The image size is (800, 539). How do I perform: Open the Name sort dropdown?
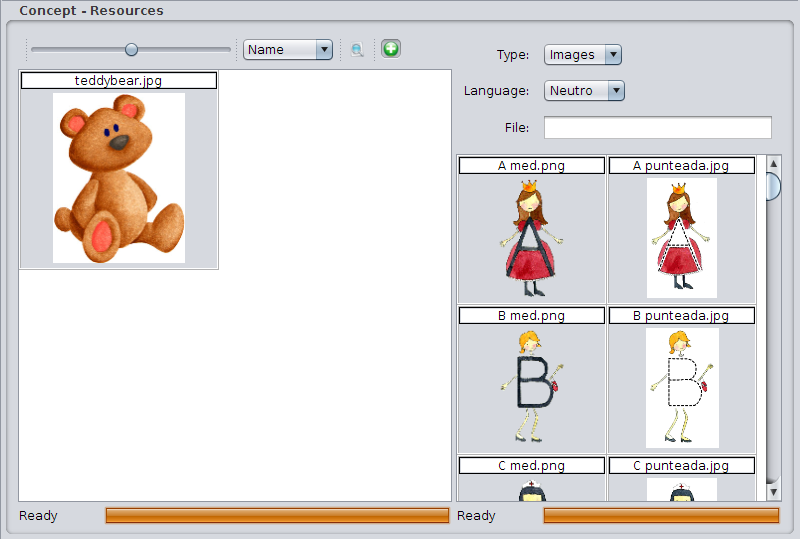coord(288,50)
